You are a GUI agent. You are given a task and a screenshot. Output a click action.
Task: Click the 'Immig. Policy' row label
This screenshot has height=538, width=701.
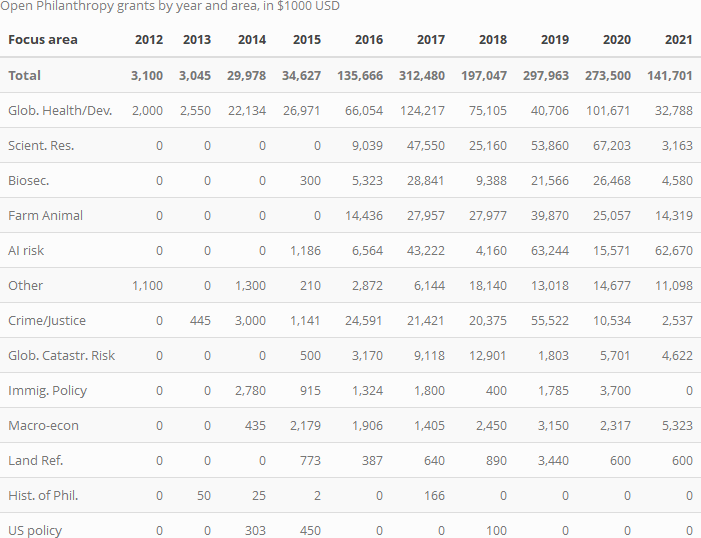point(47,390)
